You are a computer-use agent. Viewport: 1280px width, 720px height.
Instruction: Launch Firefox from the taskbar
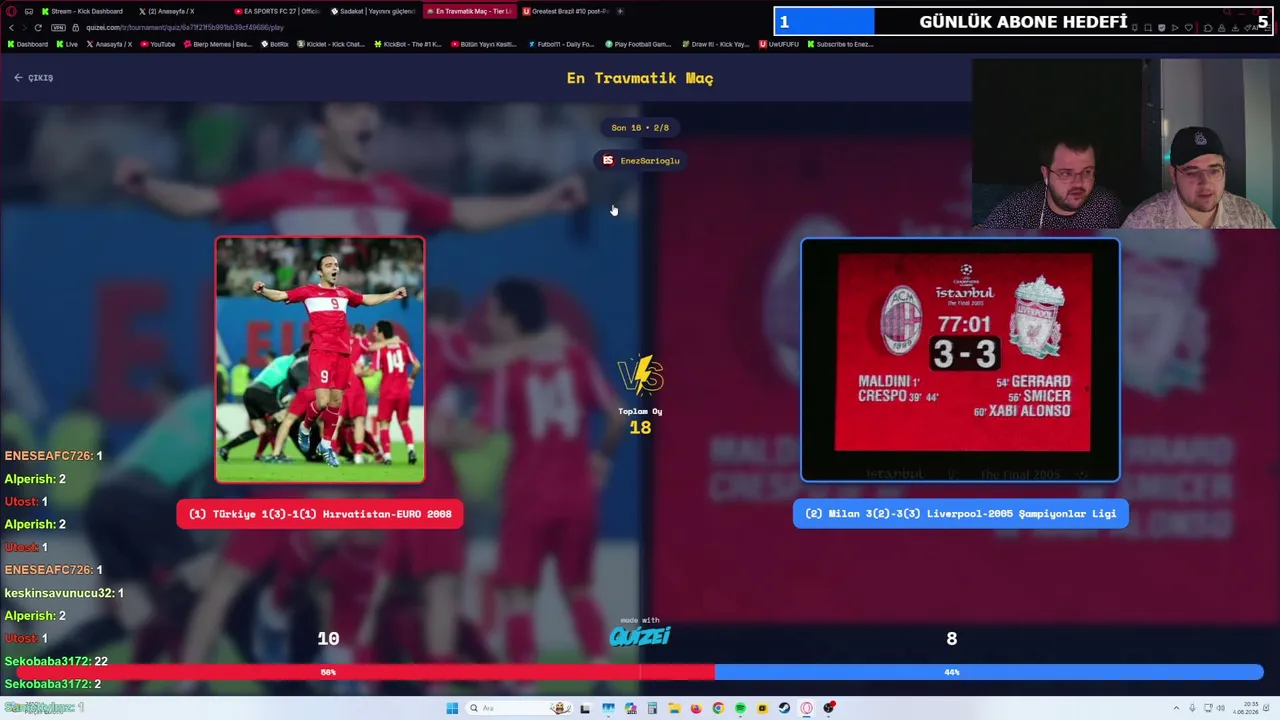[x=696, y=708]
